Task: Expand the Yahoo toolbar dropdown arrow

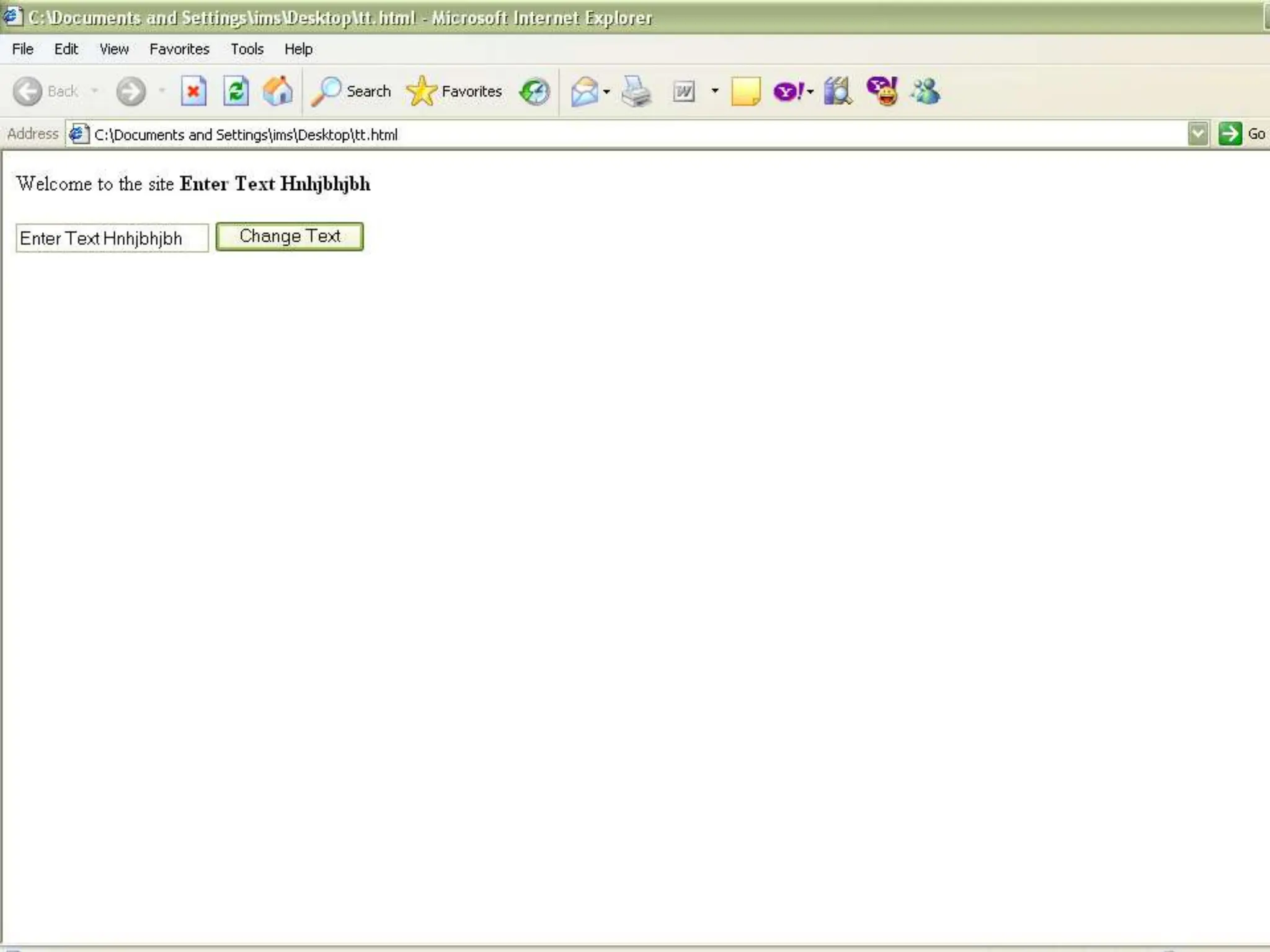Action: (810, 92)
